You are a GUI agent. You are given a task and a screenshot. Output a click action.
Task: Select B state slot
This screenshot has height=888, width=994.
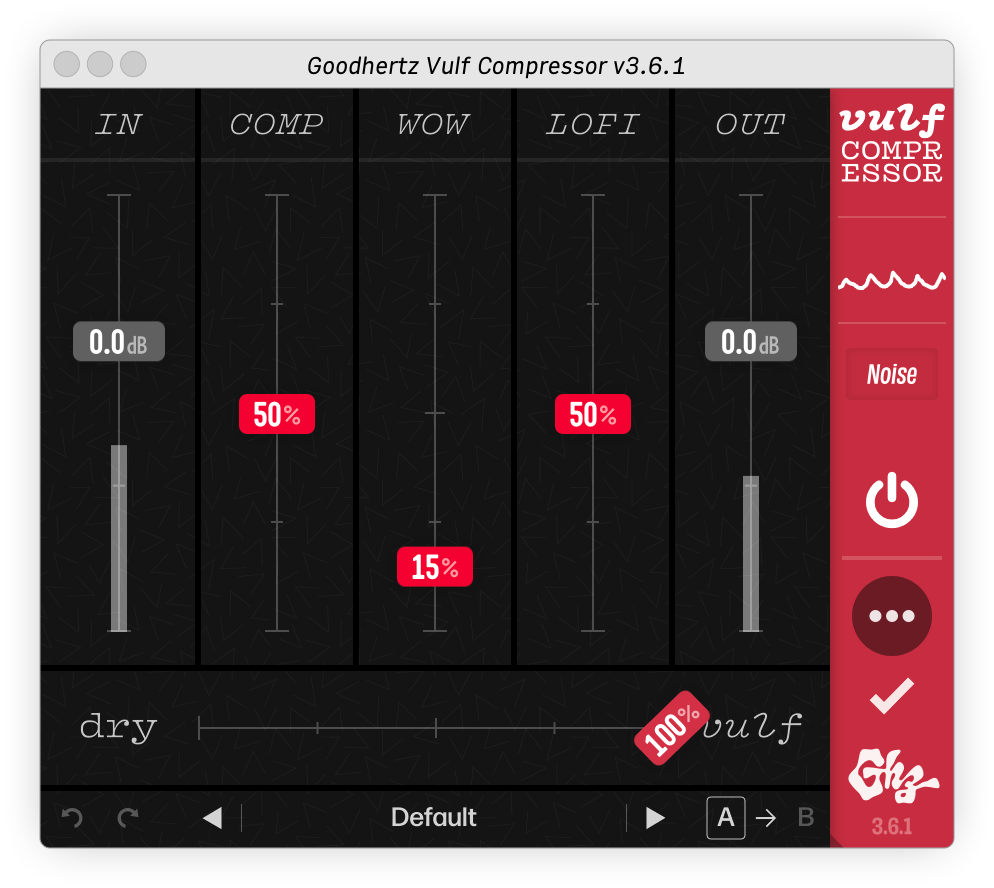(806, 818)
